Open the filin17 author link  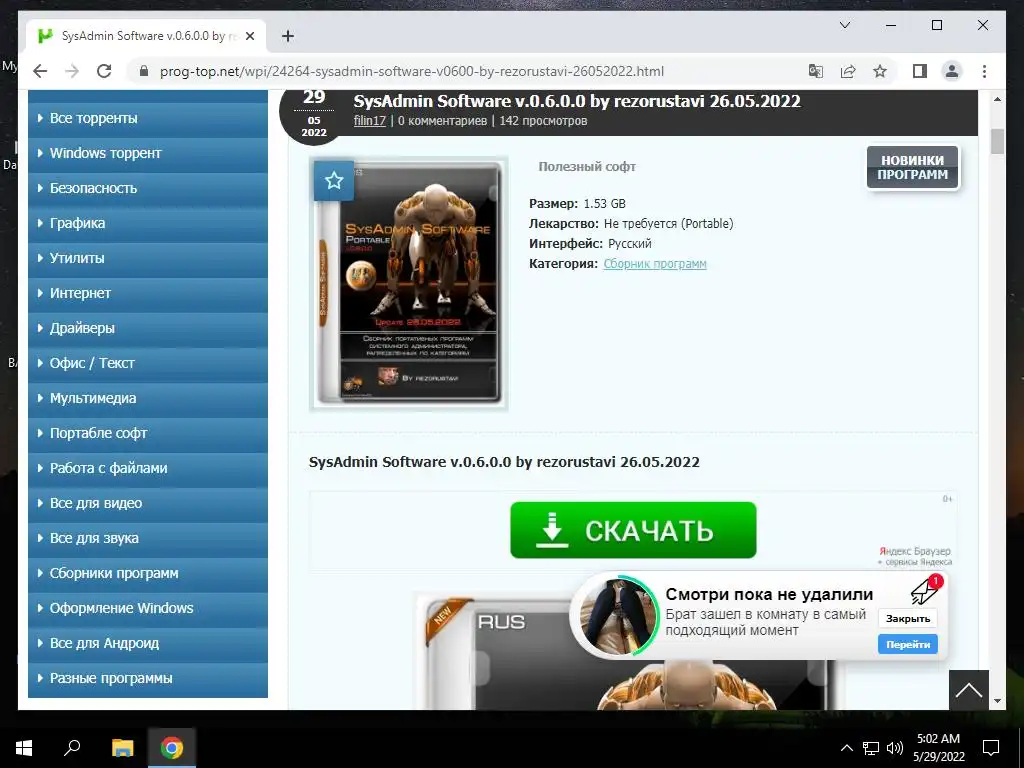click(370, 121)
